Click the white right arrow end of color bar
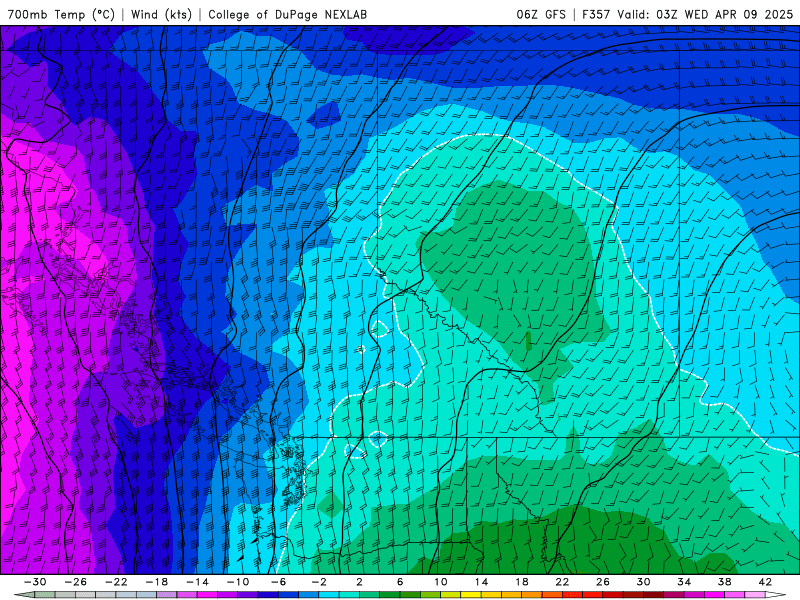This screenshot has width=800, height=600. 776,595
